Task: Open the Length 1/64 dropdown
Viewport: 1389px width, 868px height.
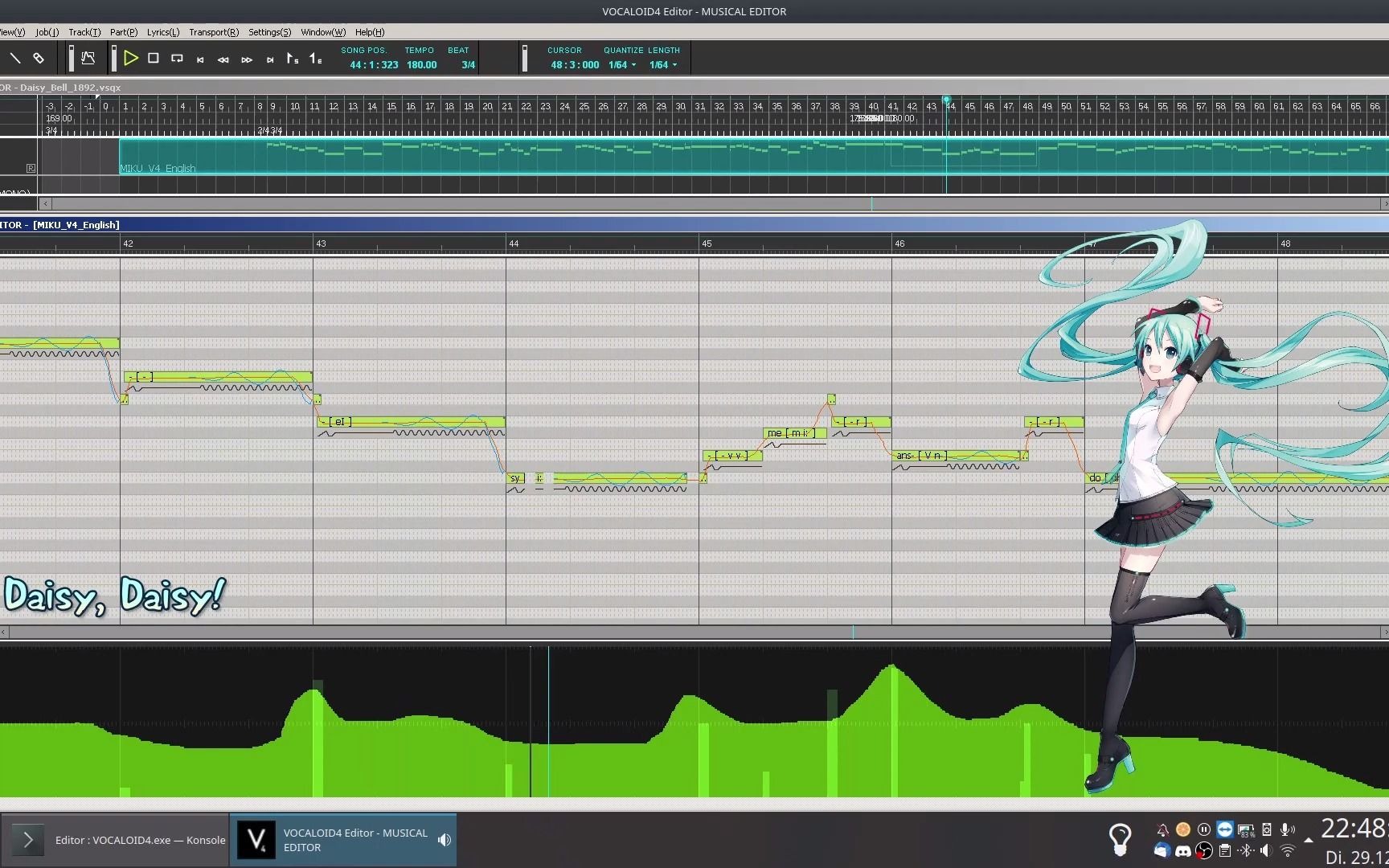Action: [x=663, y=65]
